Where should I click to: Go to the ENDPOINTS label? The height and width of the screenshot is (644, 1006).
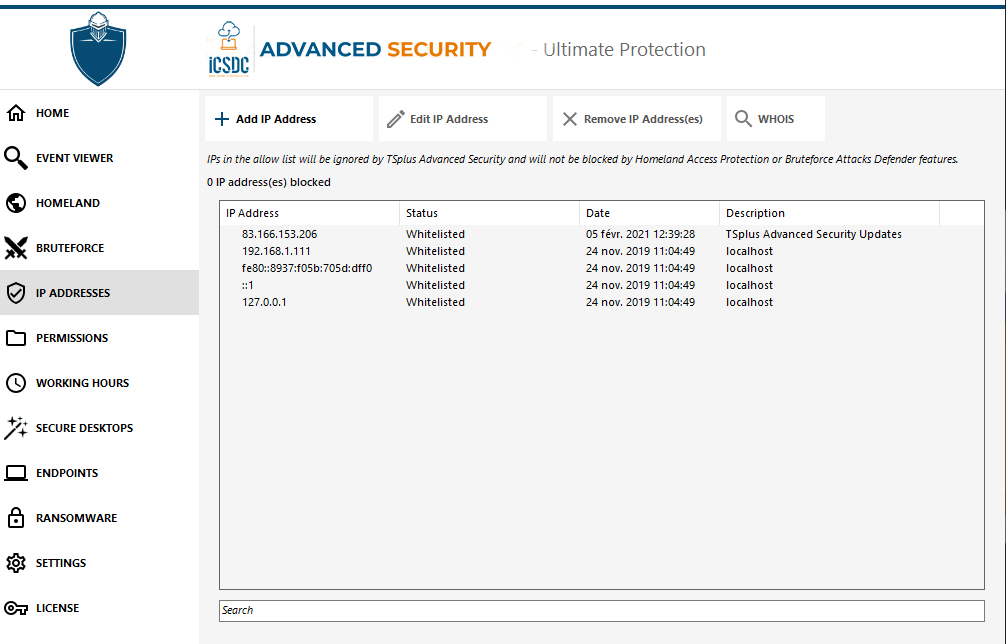[67, 473]
